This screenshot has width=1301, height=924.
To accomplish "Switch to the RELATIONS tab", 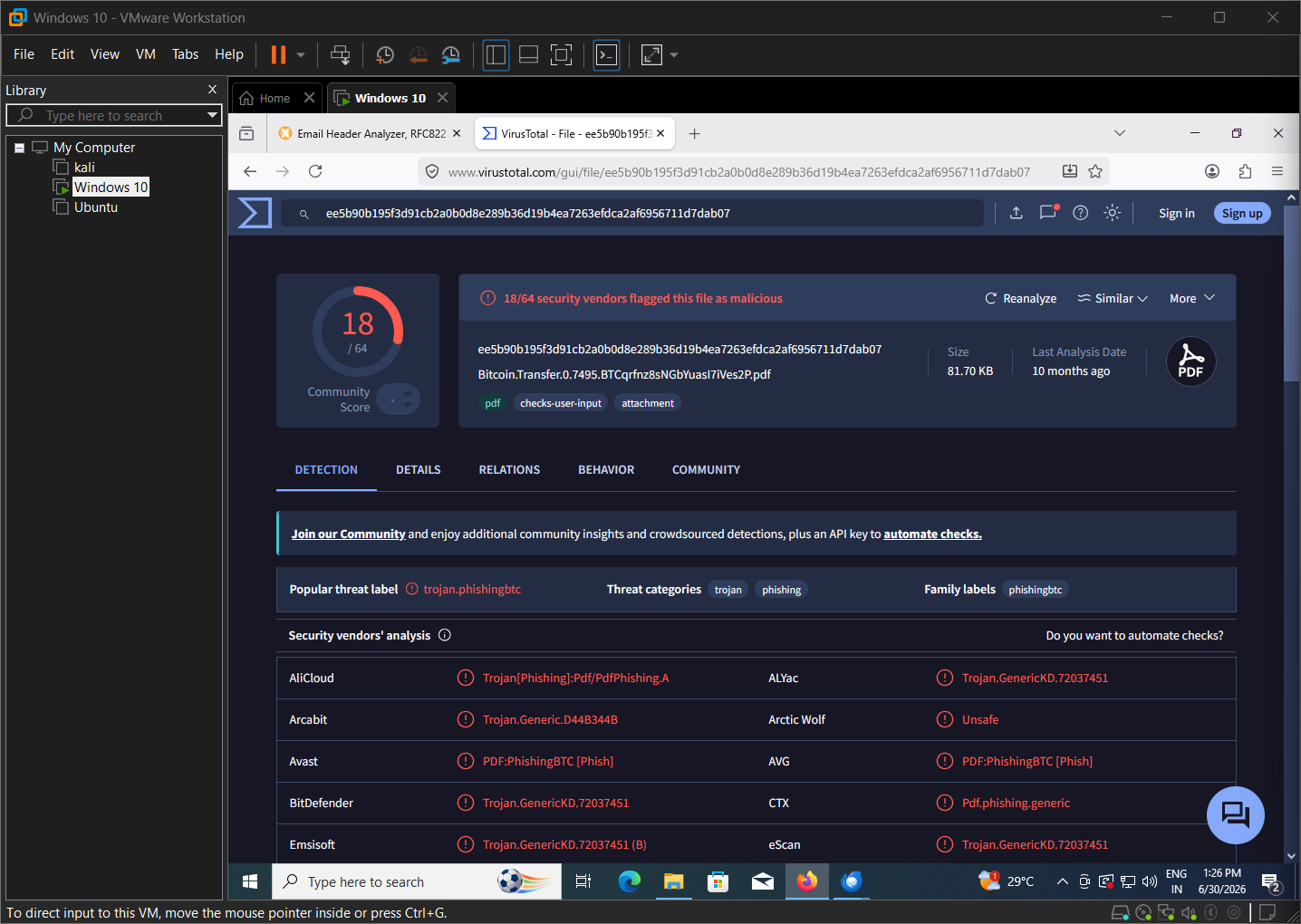I will [x=509, y=470].
